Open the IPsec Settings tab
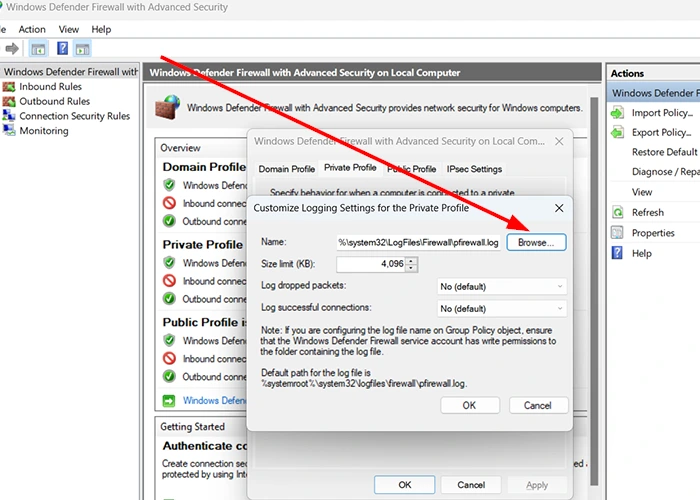This screenshot has width=700, height=500. click(x=474, y=169)
